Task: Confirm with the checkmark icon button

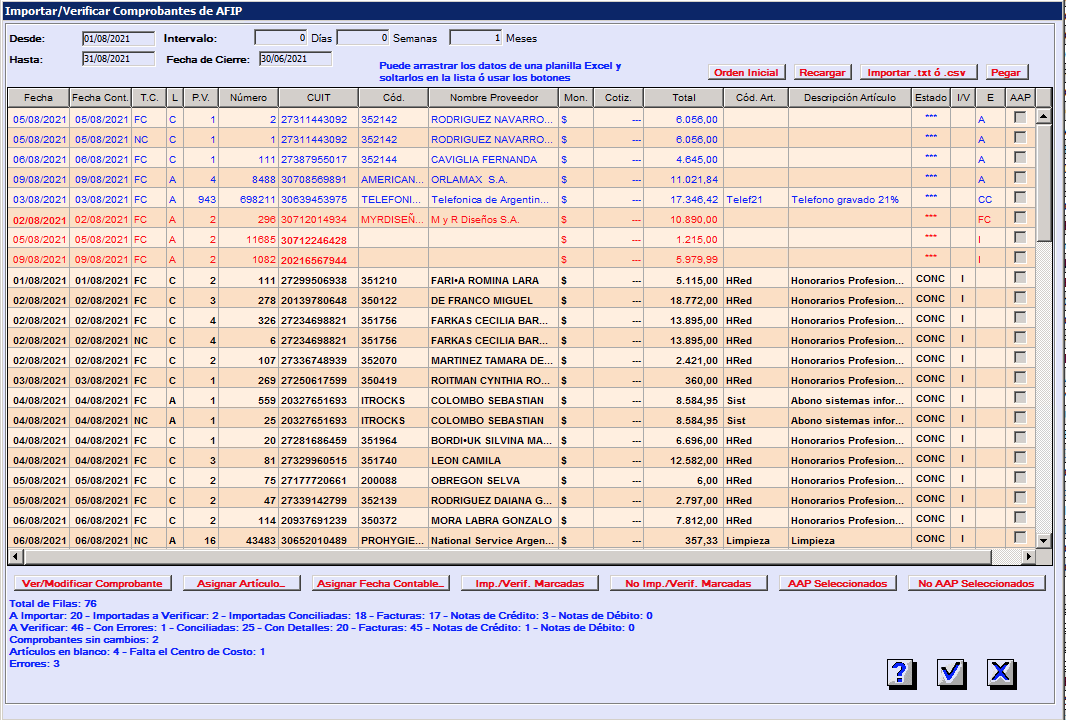Action: (x=950, y=672)
